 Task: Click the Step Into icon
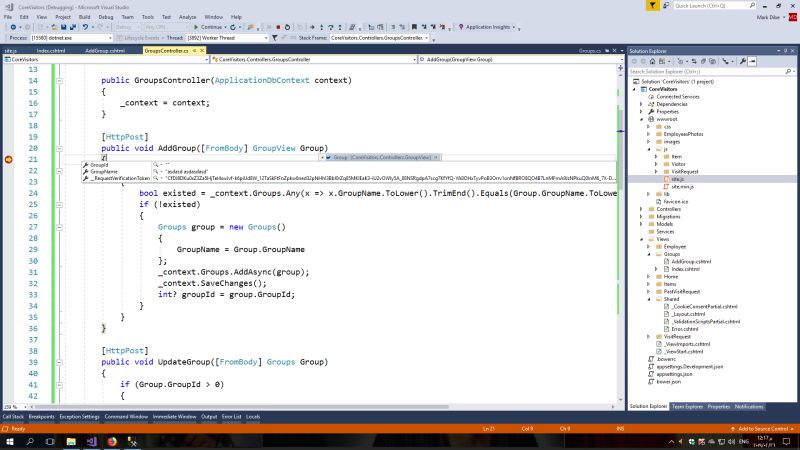[x=321, y=27]
